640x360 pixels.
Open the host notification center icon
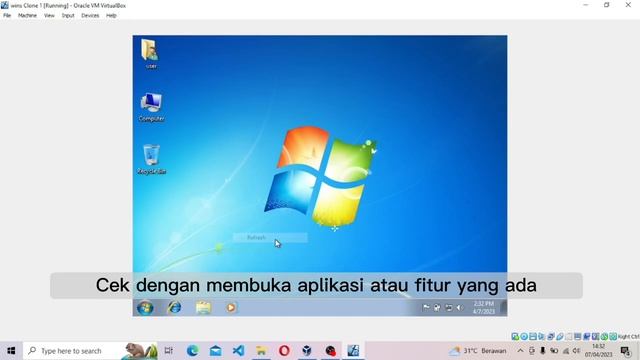point(625,351)
